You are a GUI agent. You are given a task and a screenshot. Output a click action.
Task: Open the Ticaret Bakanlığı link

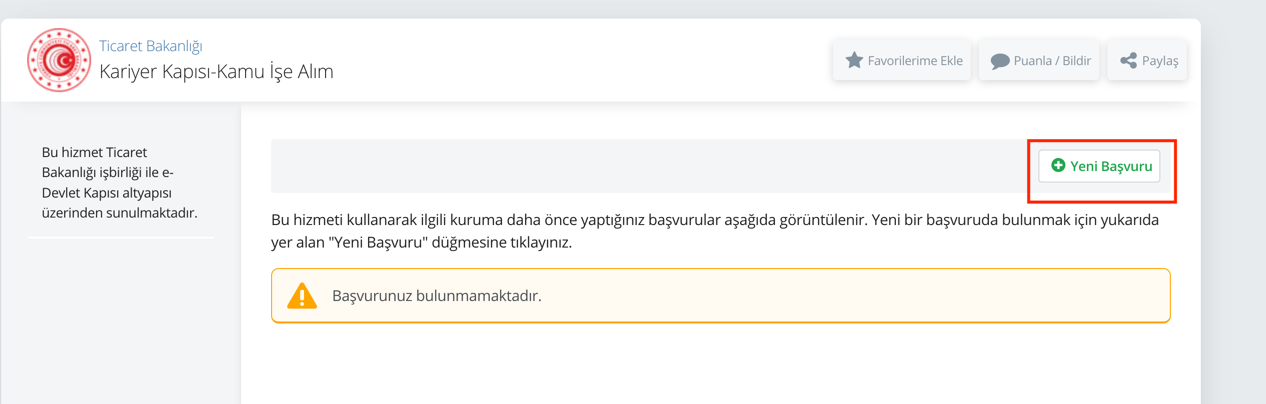point(151,46)
